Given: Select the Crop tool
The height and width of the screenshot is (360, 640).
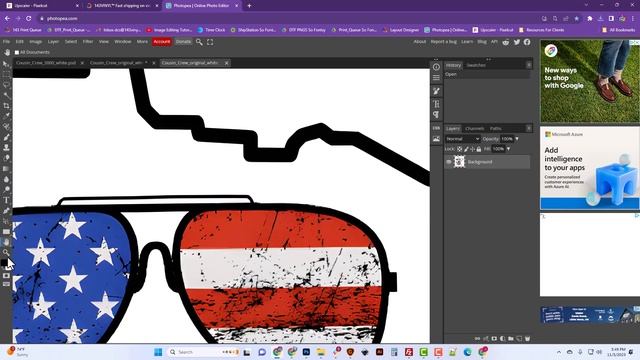Looking at the screenshot, I should click(x=6, y=106).
